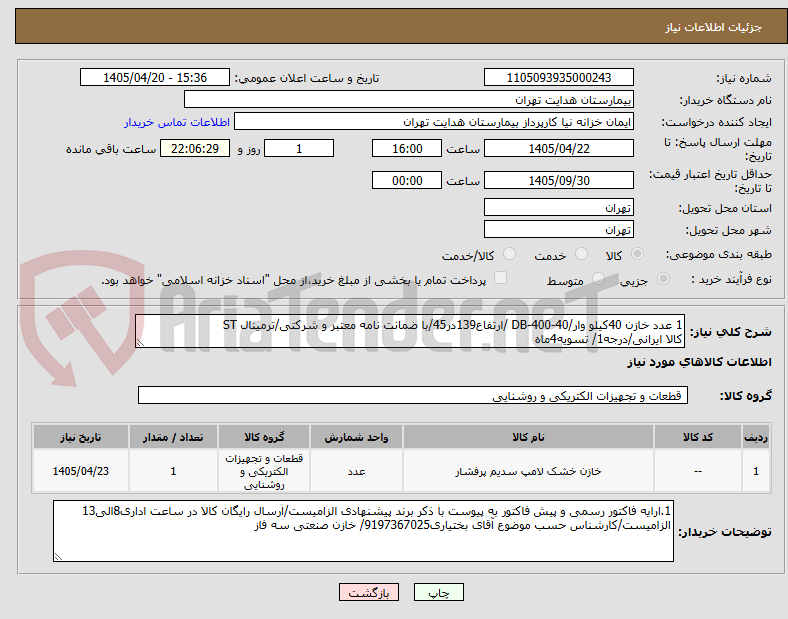
Task: Click the واحد شمارش column header
Action: [356, 437]
